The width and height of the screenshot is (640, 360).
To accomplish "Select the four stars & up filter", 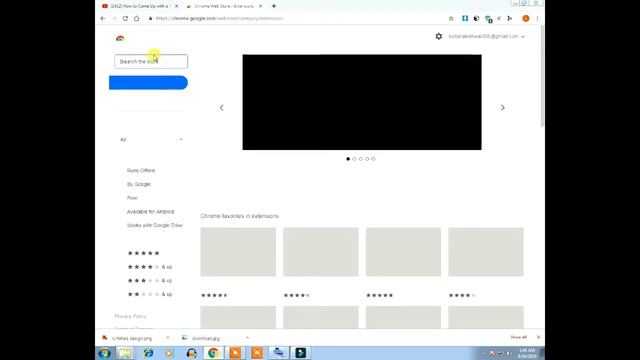I will (x=150, y=267).
